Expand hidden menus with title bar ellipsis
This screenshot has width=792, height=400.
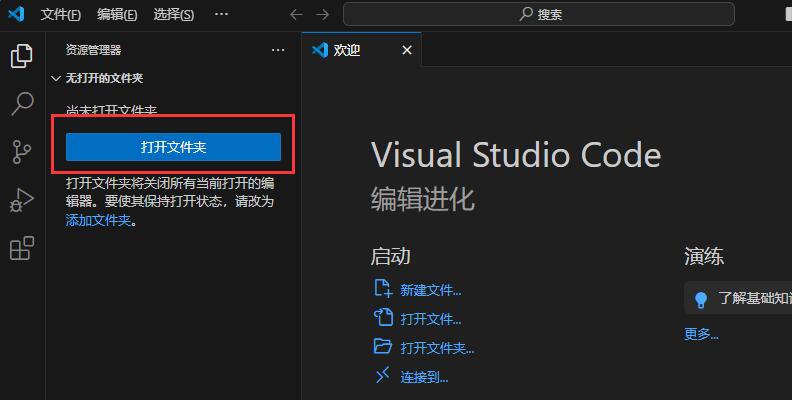tap(221, 14)
